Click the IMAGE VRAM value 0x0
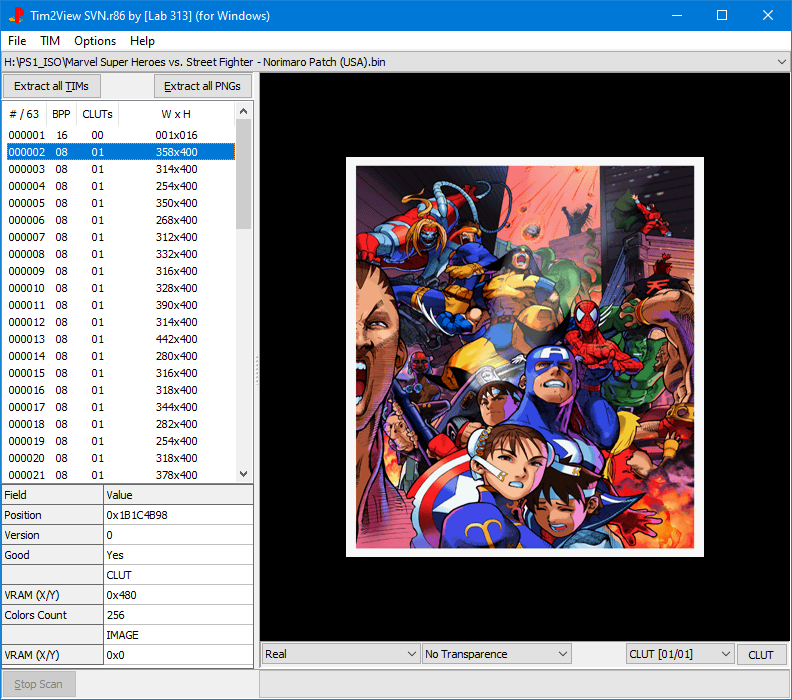The image size is (792, 700). click(178, 655)
